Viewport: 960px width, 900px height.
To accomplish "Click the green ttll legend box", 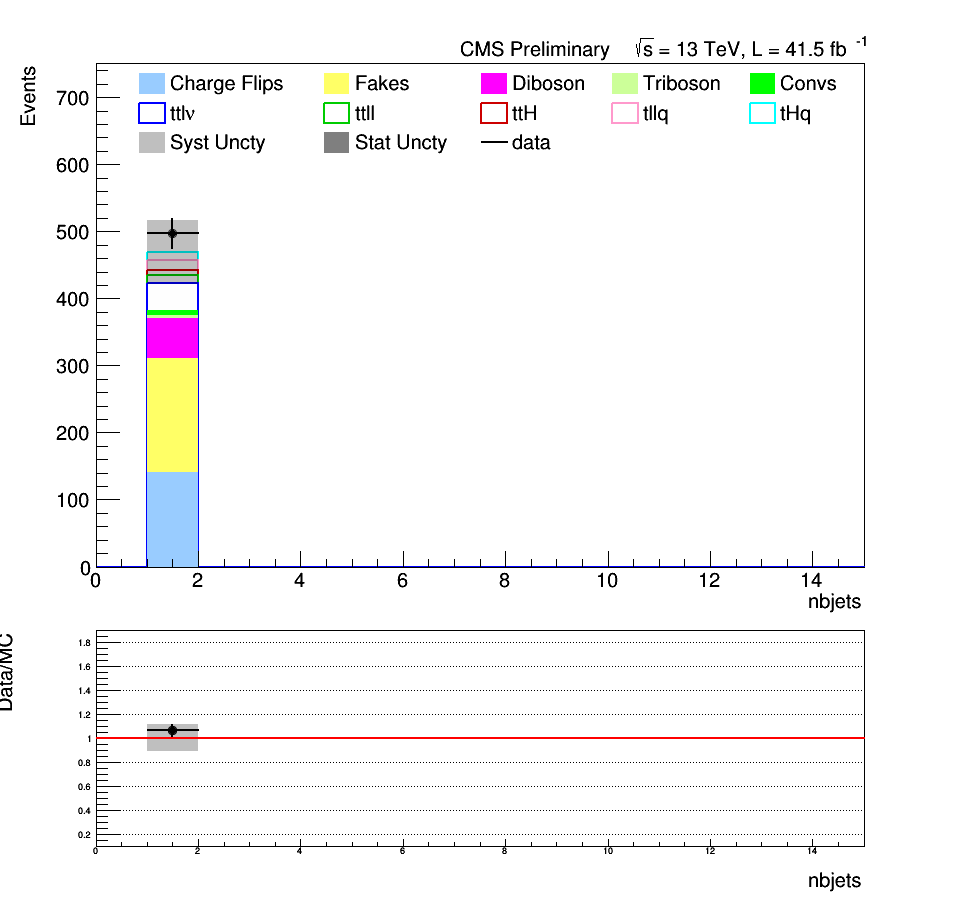I will pos(336,113).
